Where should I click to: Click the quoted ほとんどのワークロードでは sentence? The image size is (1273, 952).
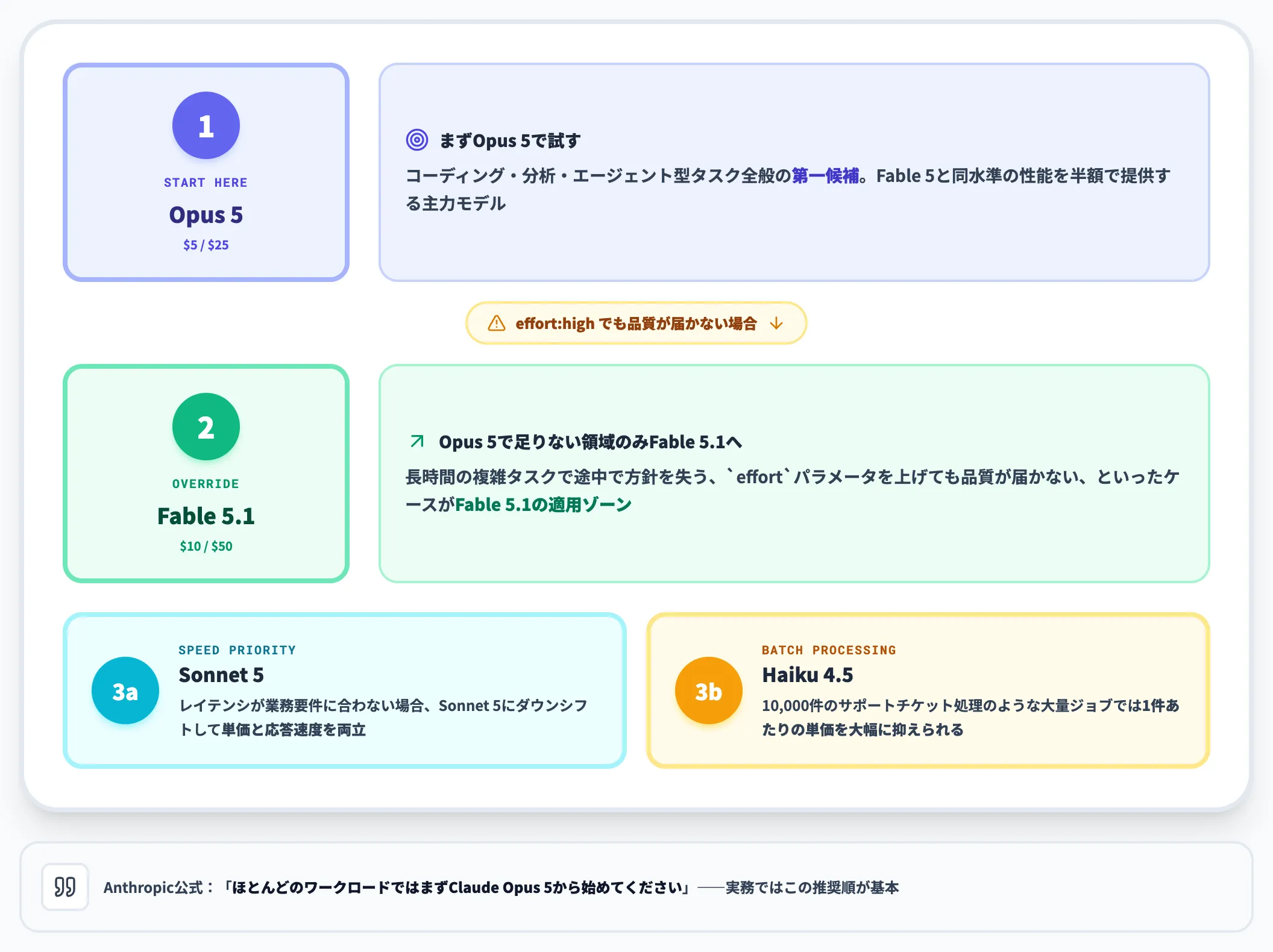coord(457,888)
